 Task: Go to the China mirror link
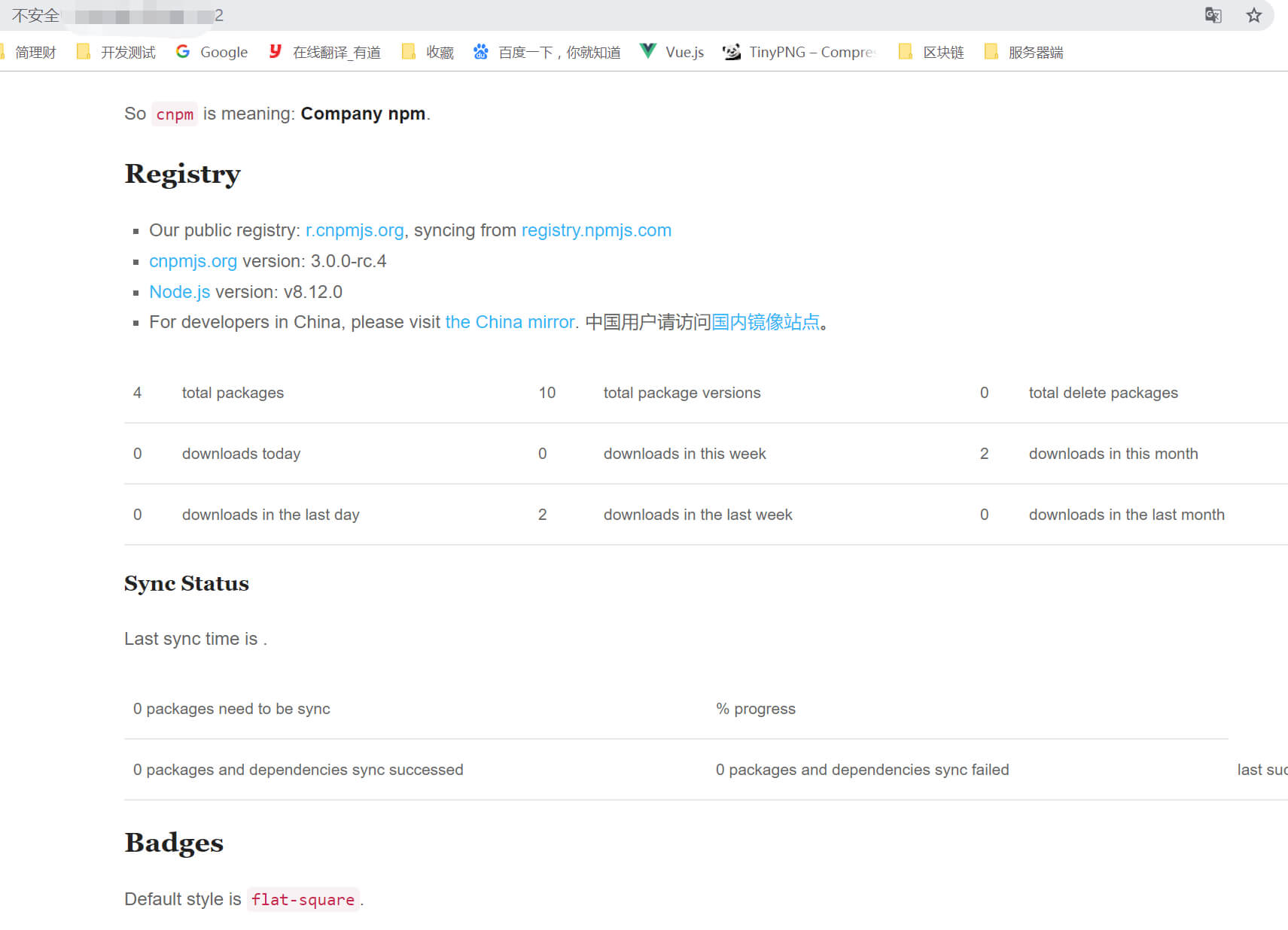tap(510, 322)
